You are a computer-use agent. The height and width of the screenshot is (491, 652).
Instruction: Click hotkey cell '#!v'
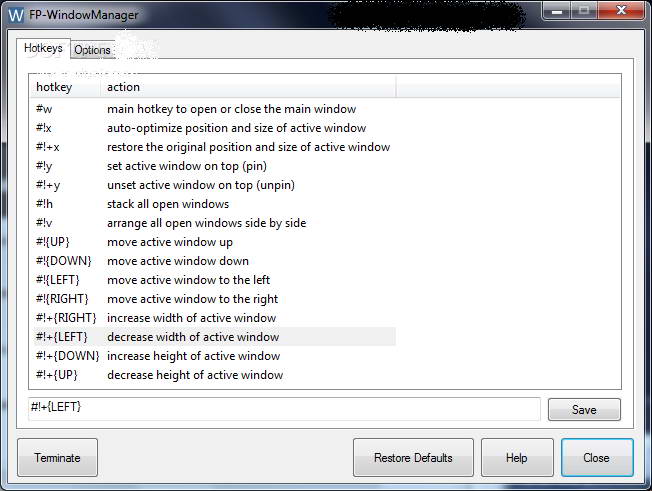tap(44, 223)
